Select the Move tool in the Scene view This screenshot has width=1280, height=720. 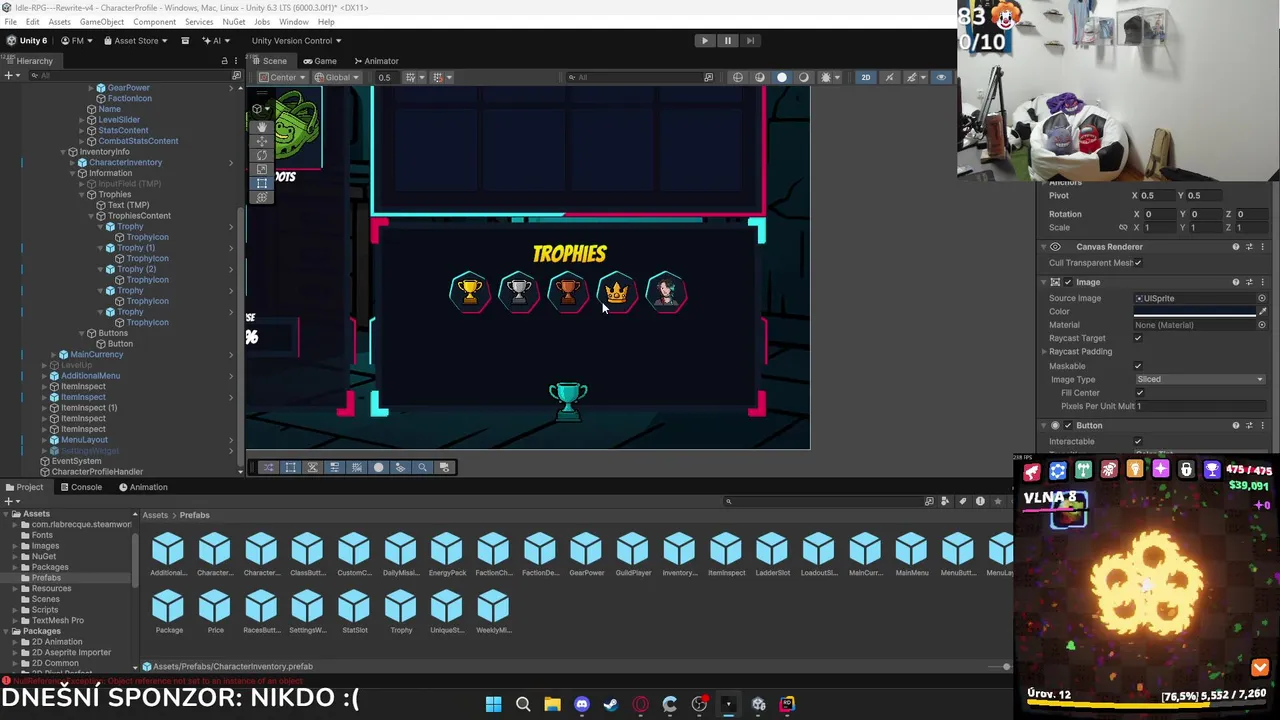point(262,141)
